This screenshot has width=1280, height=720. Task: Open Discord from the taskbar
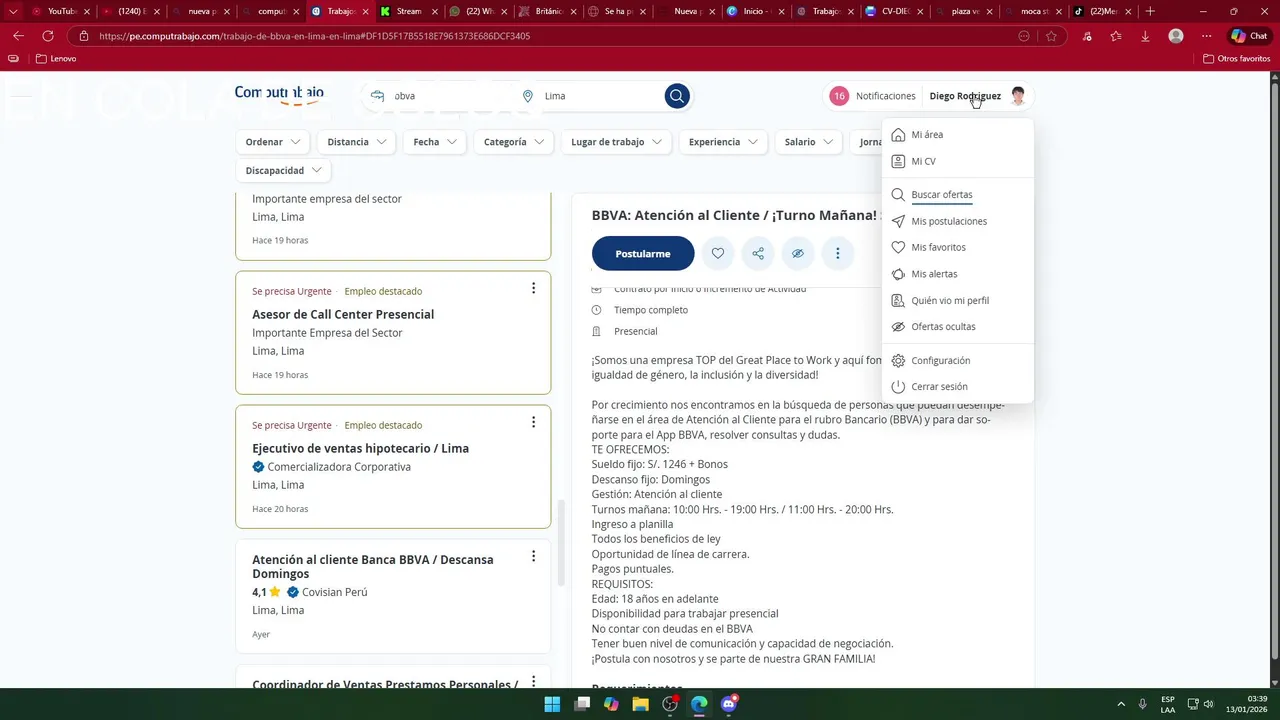[x=729, y=704]
